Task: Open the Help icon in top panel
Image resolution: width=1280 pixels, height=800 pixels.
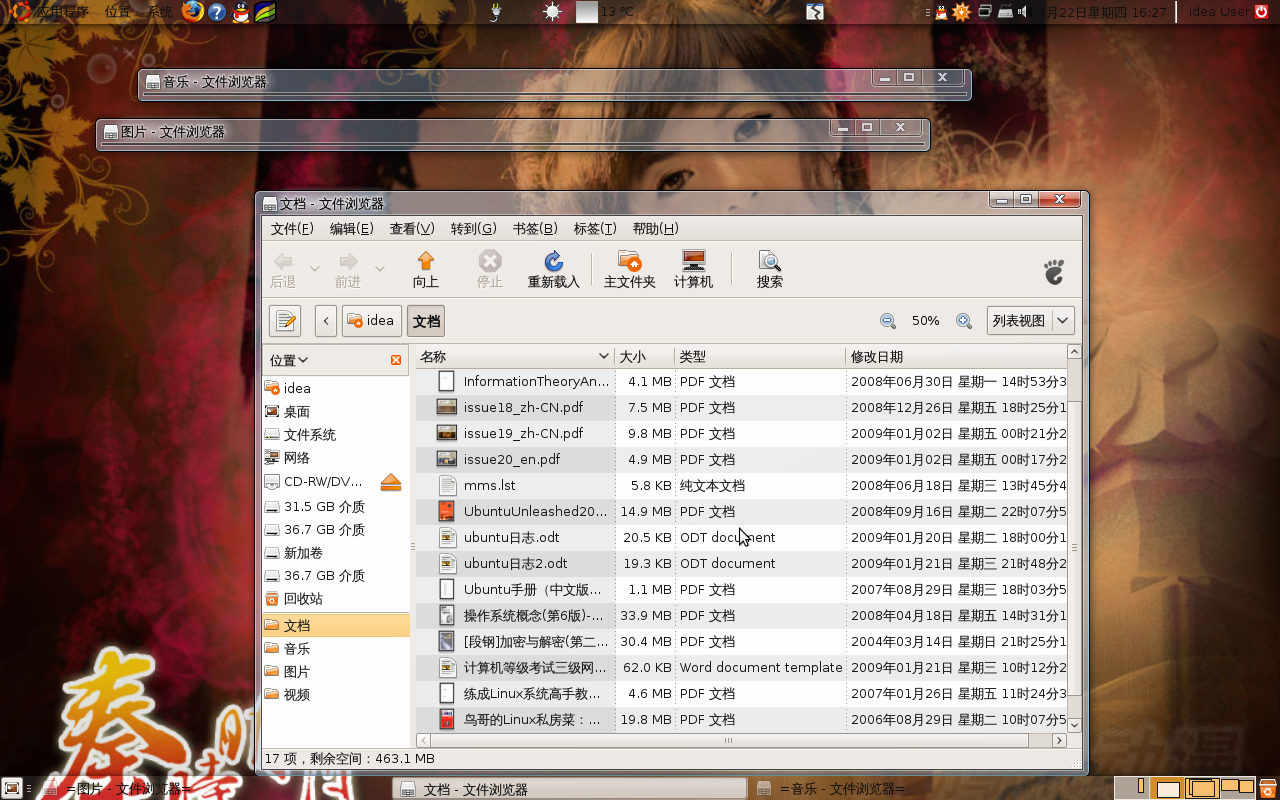Action: pyautogui.click(x=217, y=12)
